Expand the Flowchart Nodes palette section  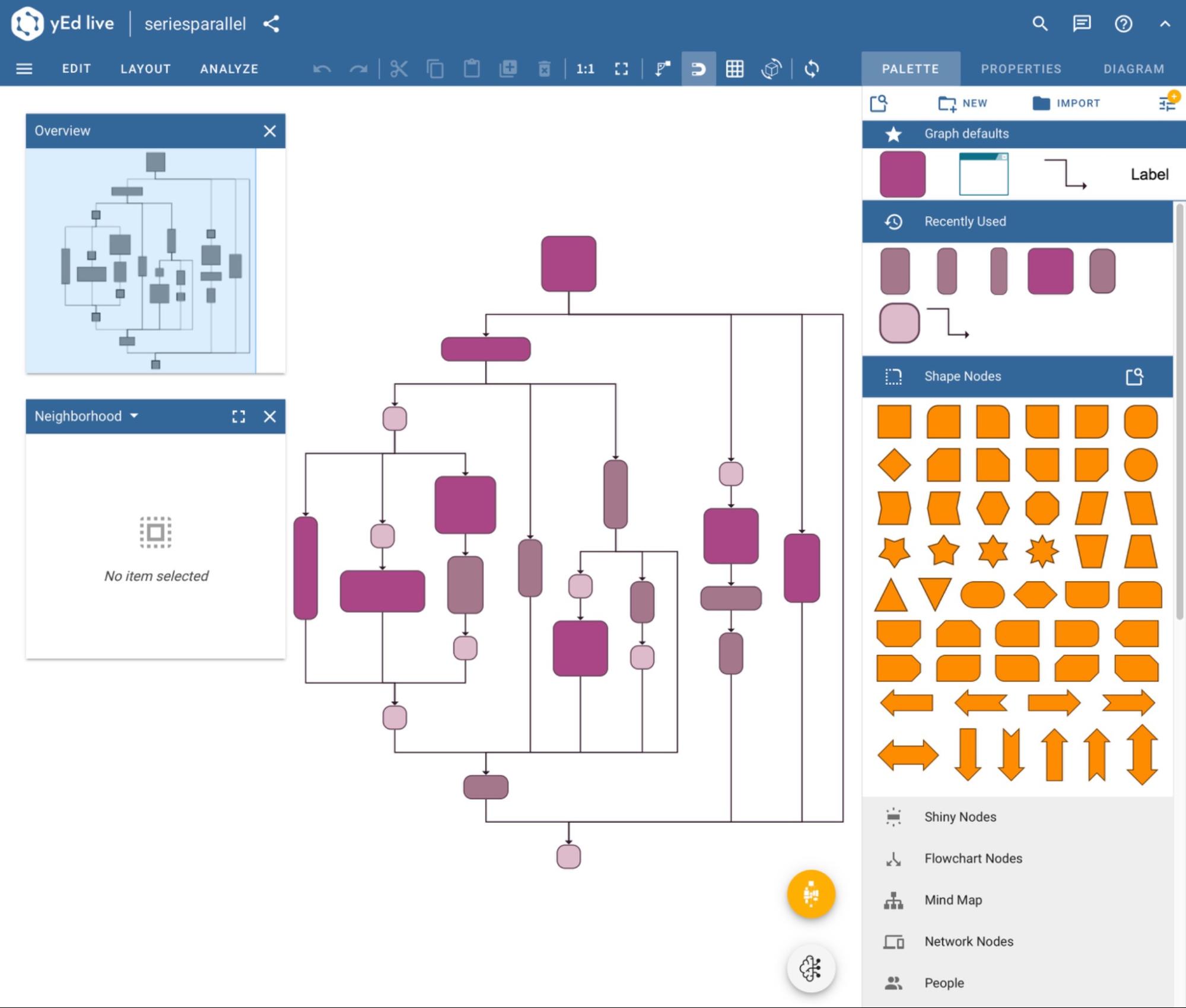point(972,858)
